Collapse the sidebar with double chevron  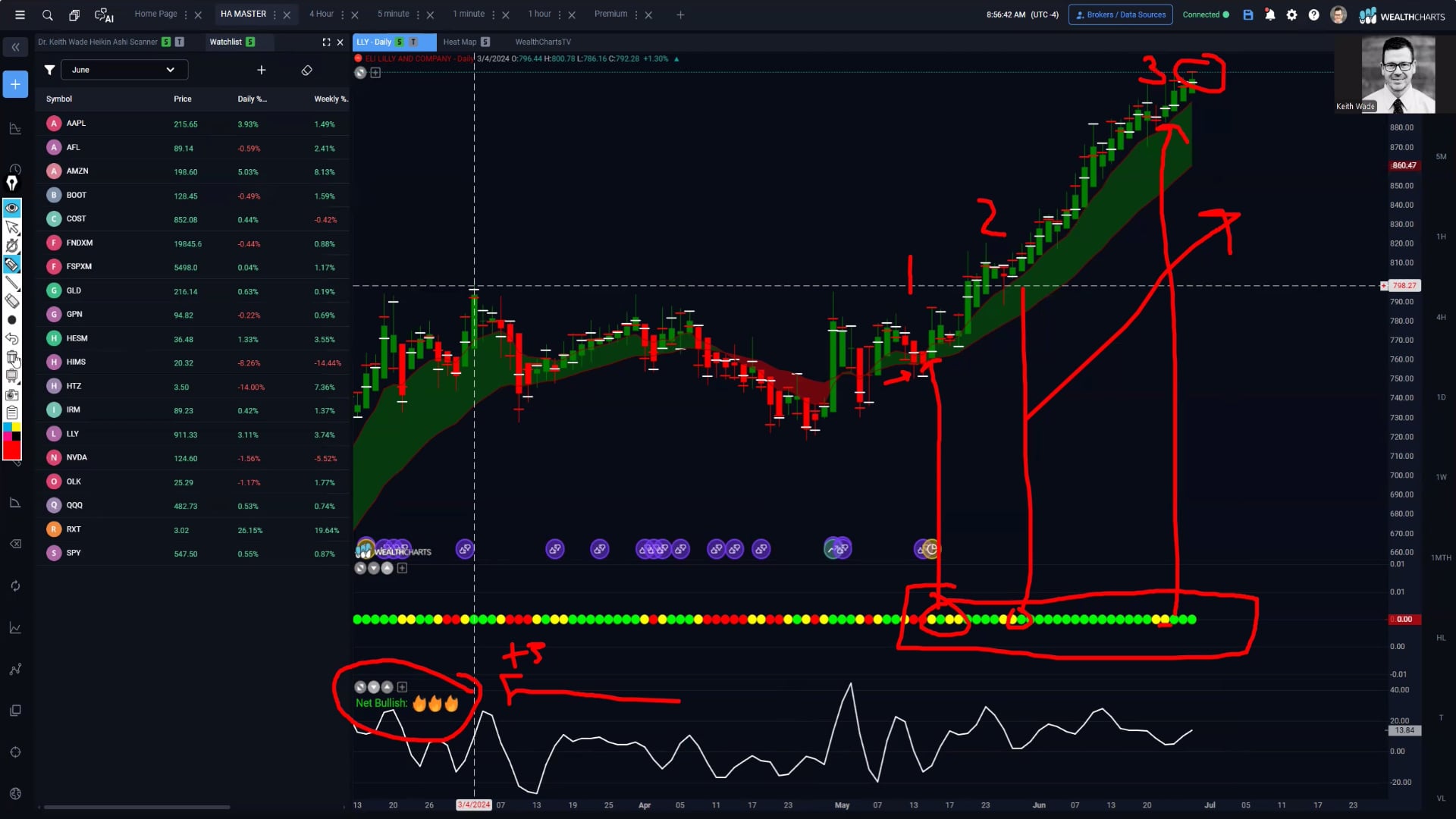click(15, 47)
